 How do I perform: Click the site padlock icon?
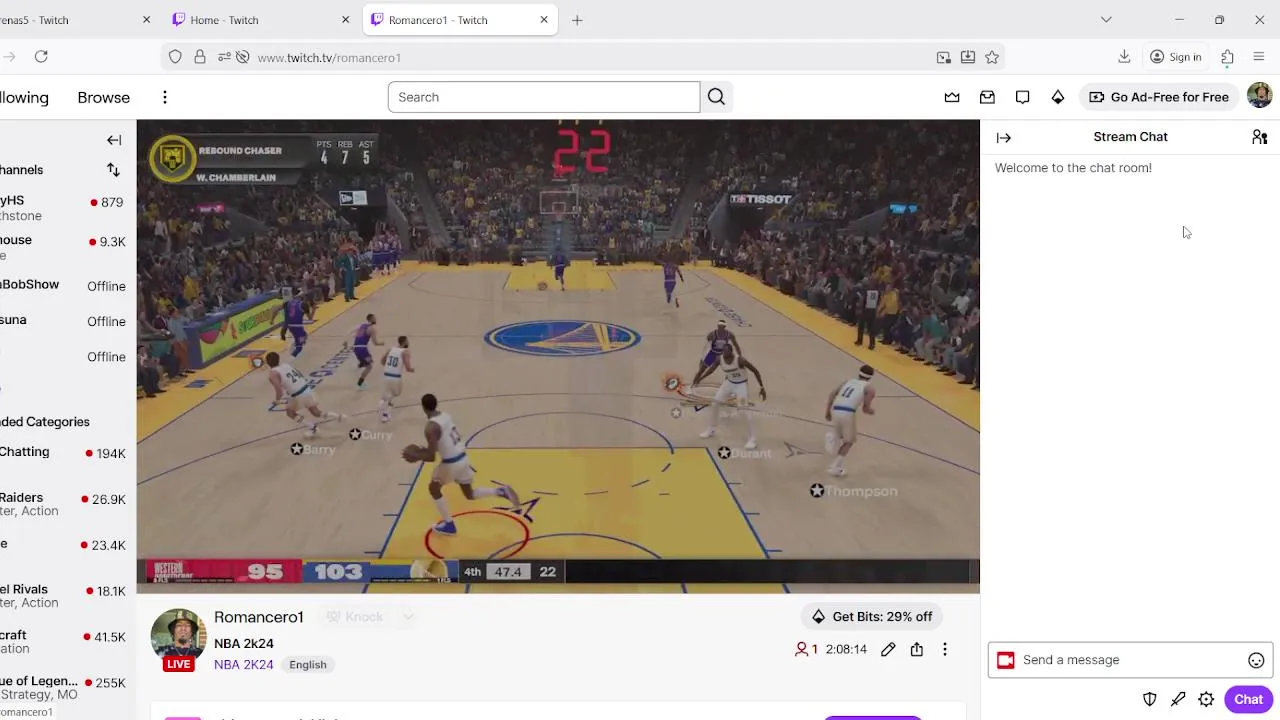click(x=200, y=57)
